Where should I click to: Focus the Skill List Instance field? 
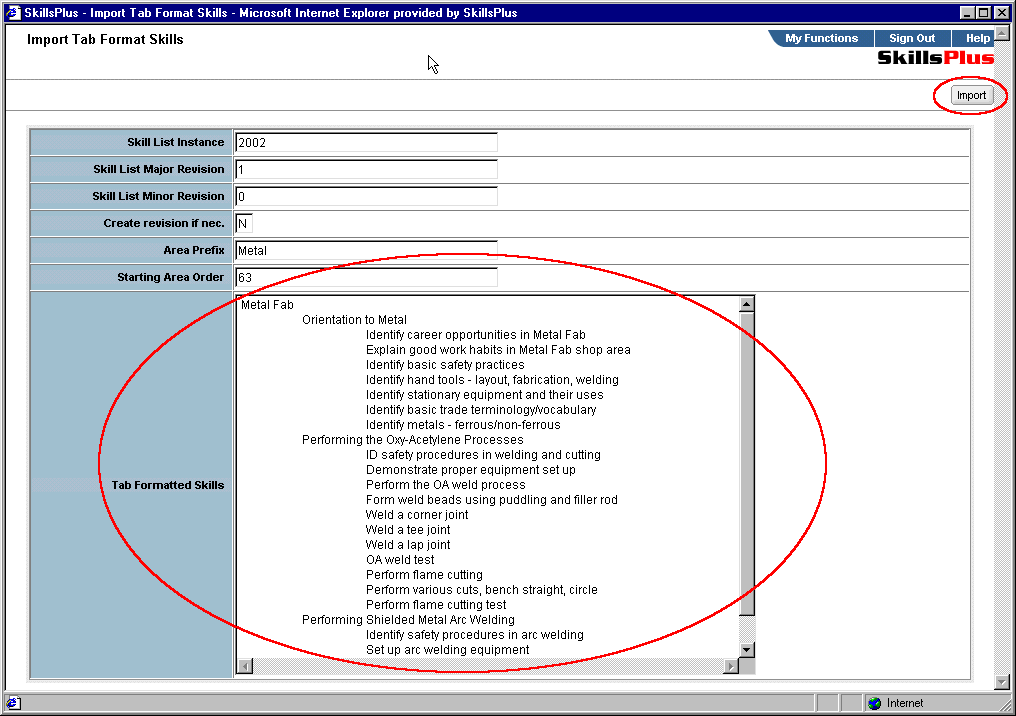(x=366, y=143)
